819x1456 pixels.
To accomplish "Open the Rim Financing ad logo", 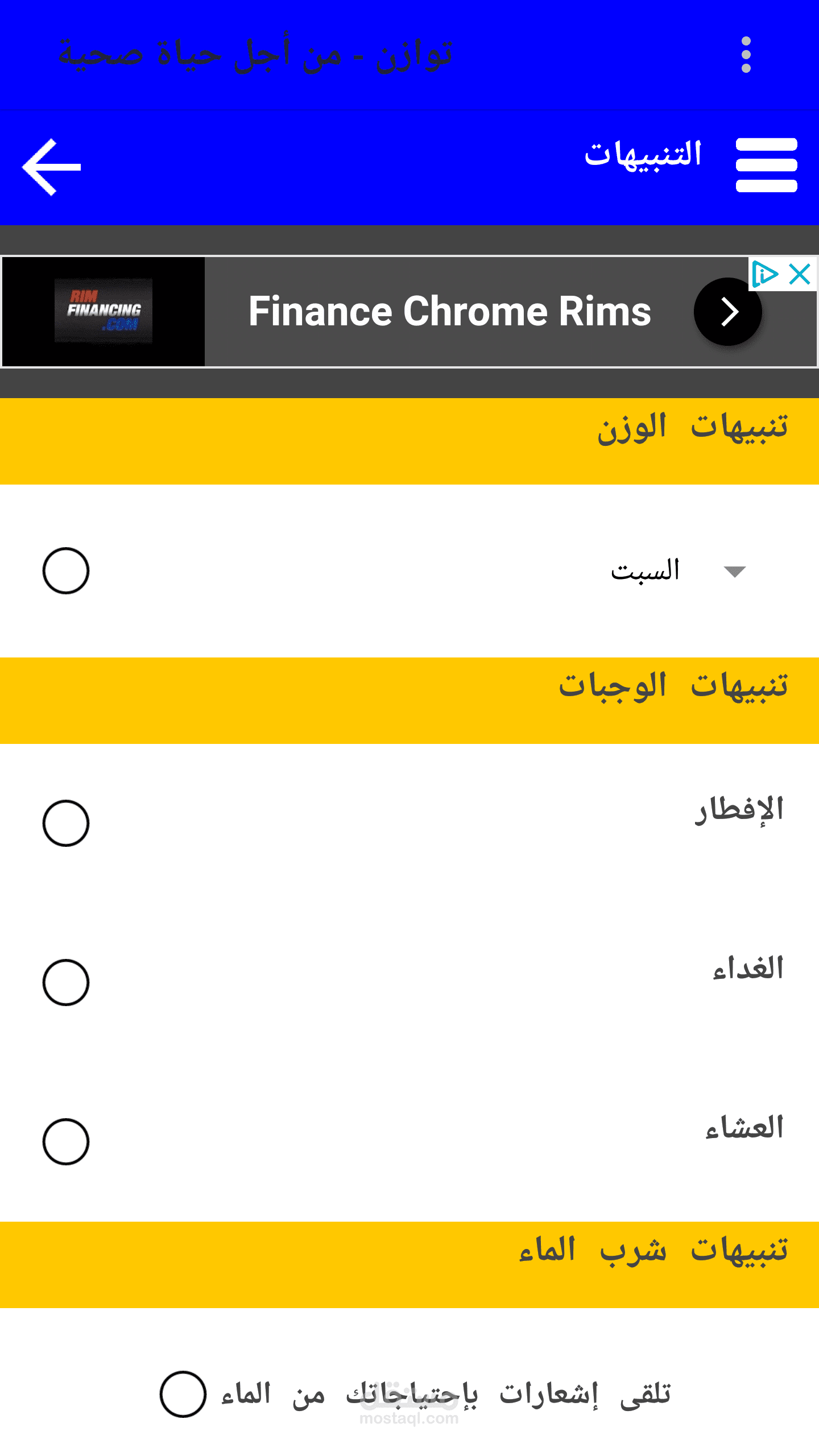I will (x=104, y=311).
